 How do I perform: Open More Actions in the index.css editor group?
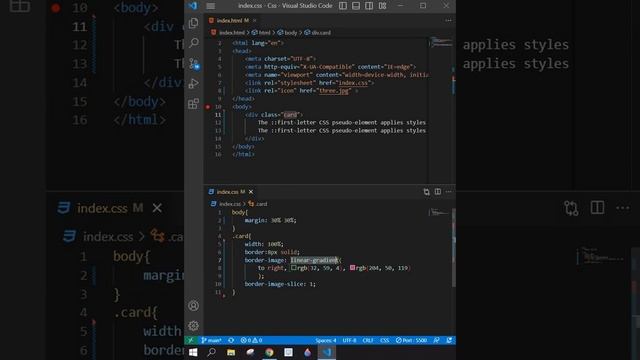point(448,192)
